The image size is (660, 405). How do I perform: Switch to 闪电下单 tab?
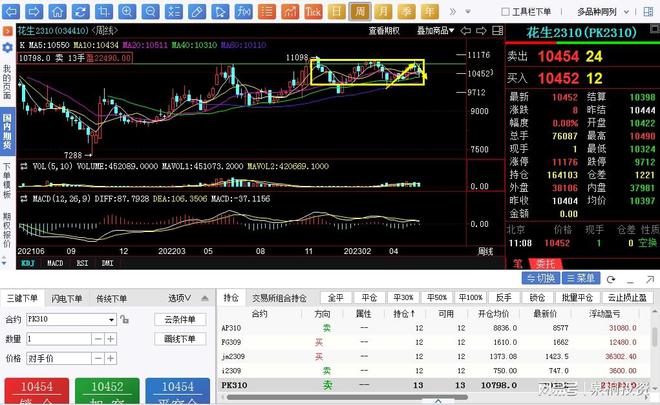(67, 298)
